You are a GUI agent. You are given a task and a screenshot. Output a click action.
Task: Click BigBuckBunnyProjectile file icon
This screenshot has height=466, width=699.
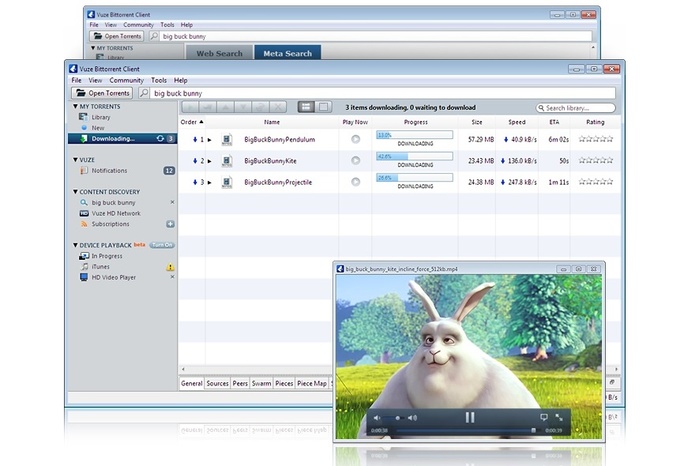(227, 182)
